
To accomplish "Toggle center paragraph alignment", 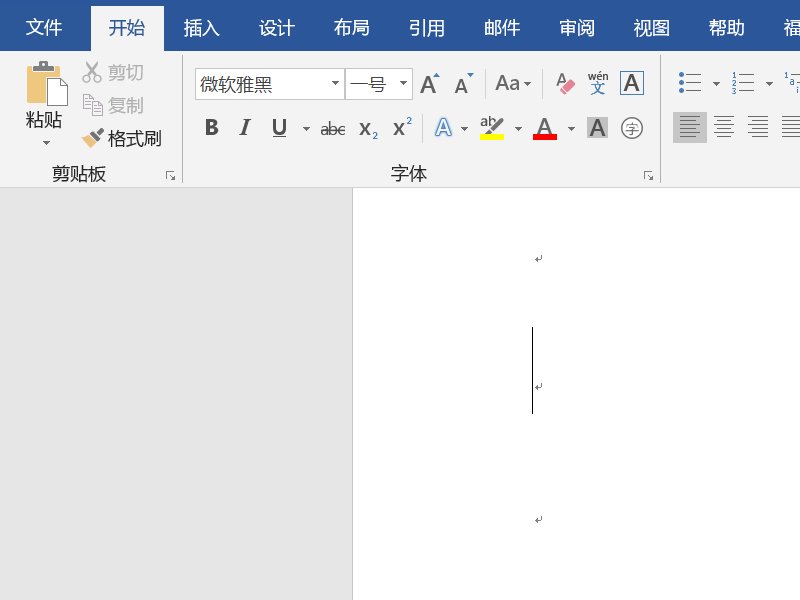I will tap(722, 128).
